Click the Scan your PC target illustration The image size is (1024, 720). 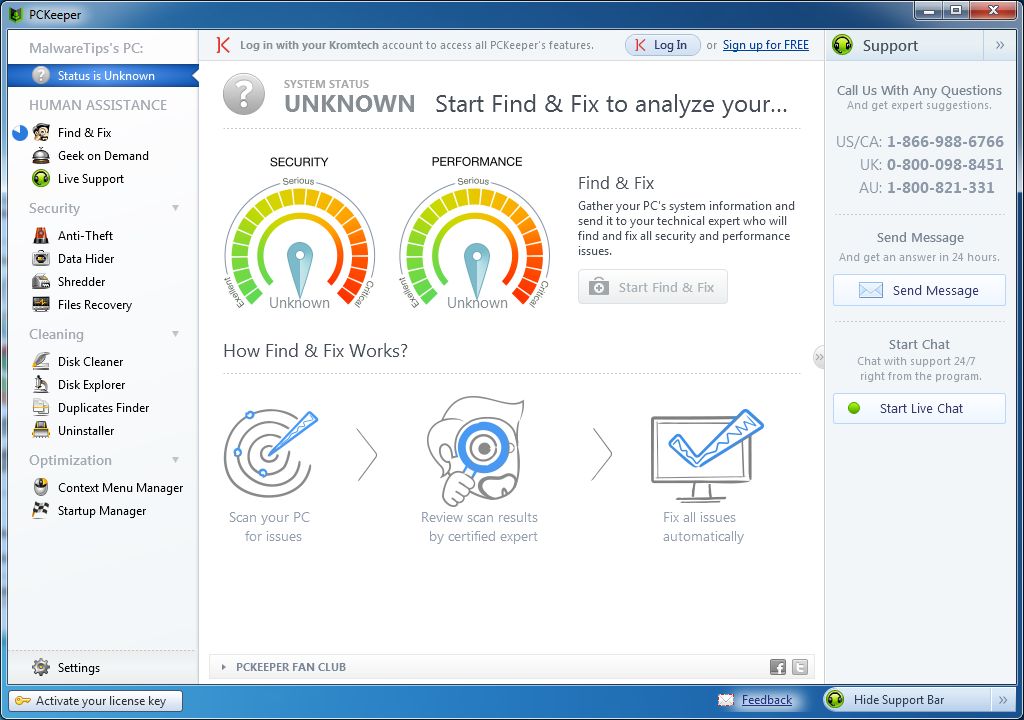(x=270, y=453)
